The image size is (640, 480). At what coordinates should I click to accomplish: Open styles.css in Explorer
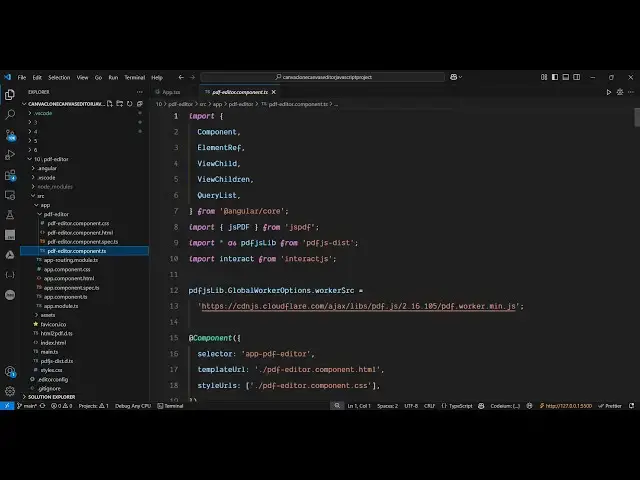click(84, 370)
